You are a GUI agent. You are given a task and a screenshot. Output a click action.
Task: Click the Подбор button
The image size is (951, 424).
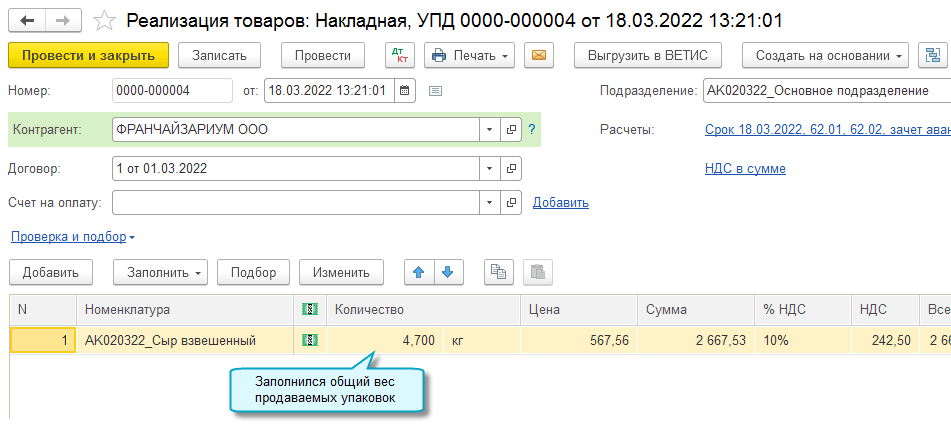point(254,272)
